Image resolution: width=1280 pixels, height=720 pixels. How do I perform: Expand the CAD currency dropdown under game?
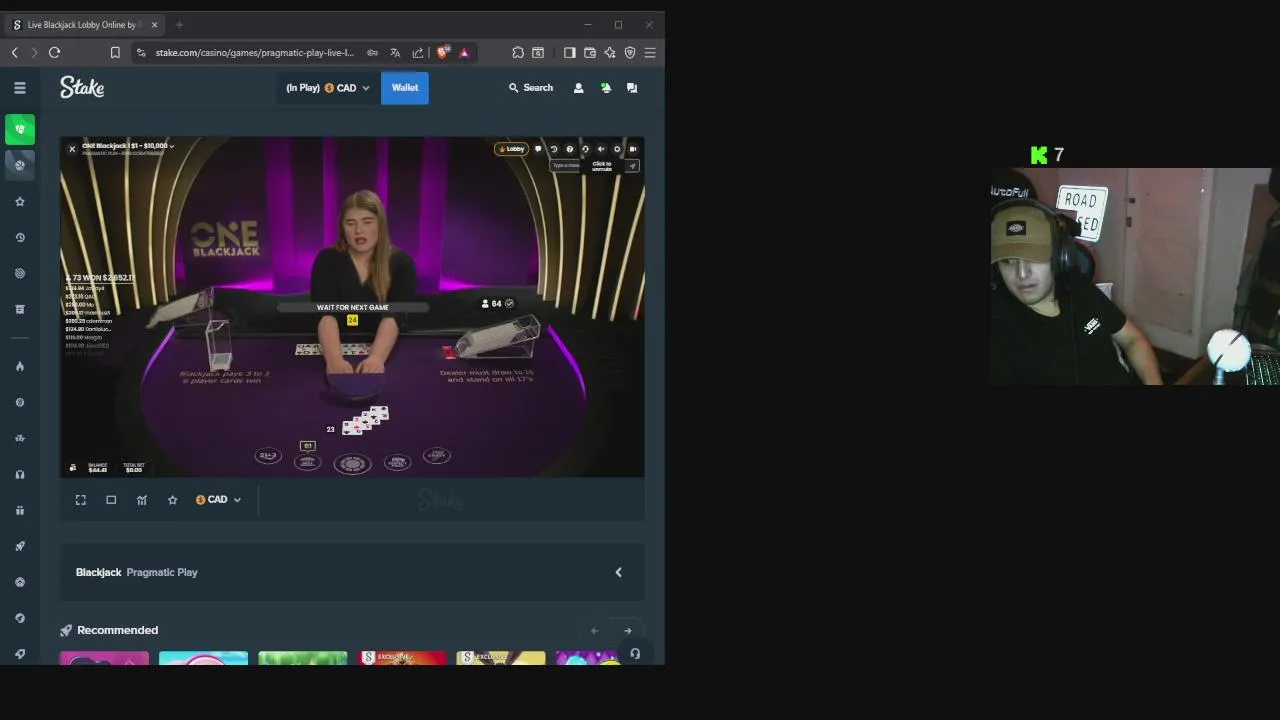tap(218, 500)
